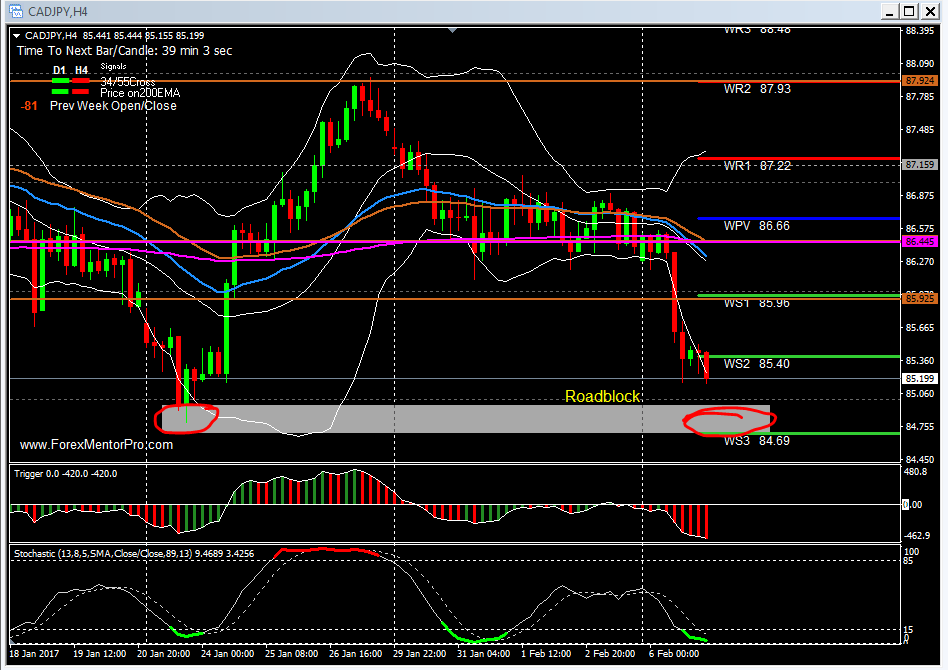This screenshot has width=948, height=670.
Task: Select the red H4 34/55Cross signal light
Action: pos(81,80)
